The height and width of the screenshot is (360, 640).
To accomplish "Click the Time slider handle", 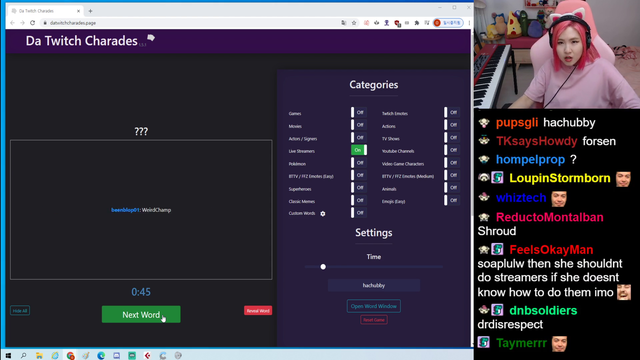I will pyautogui.click(x=323, y=267).
